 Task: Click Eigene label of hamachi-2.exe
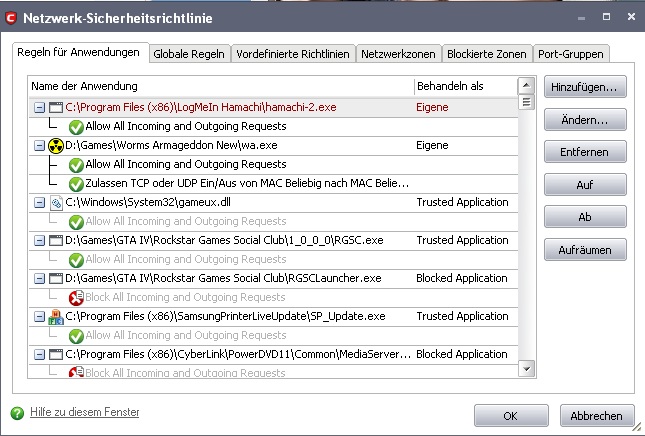[x=432, y=108]
